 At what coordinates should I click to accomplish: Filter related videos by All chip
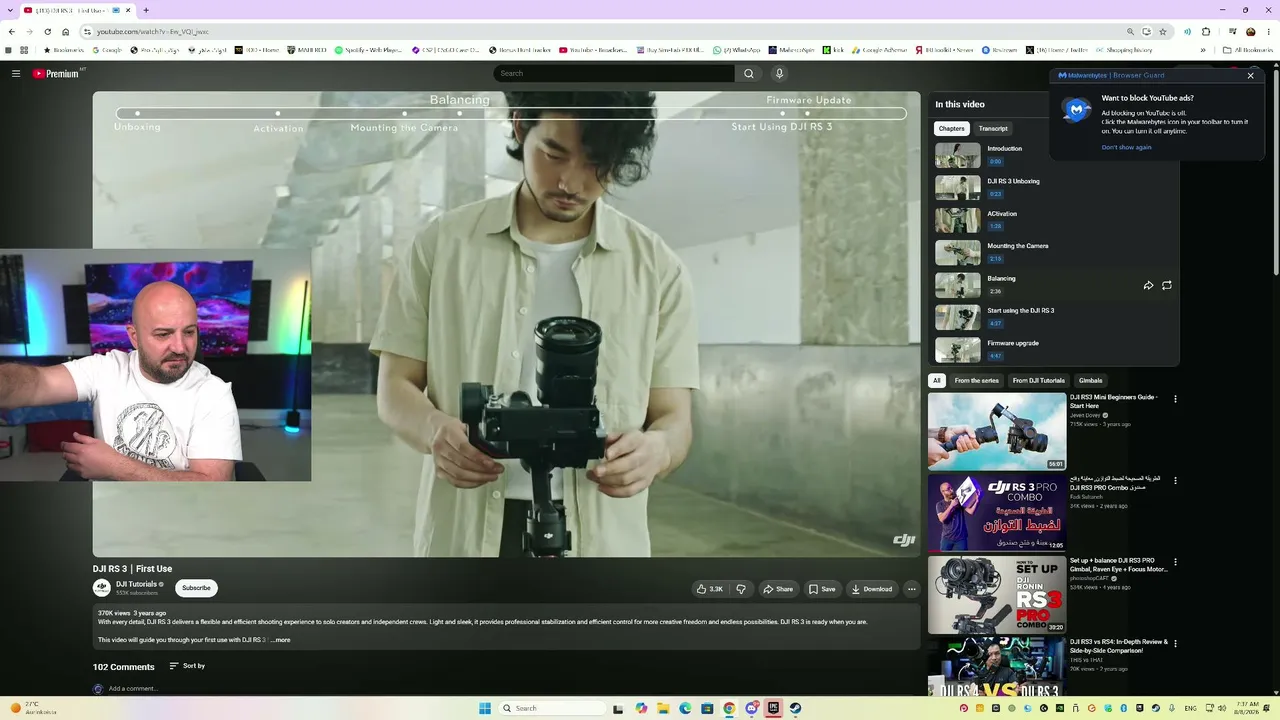point(937,380)
